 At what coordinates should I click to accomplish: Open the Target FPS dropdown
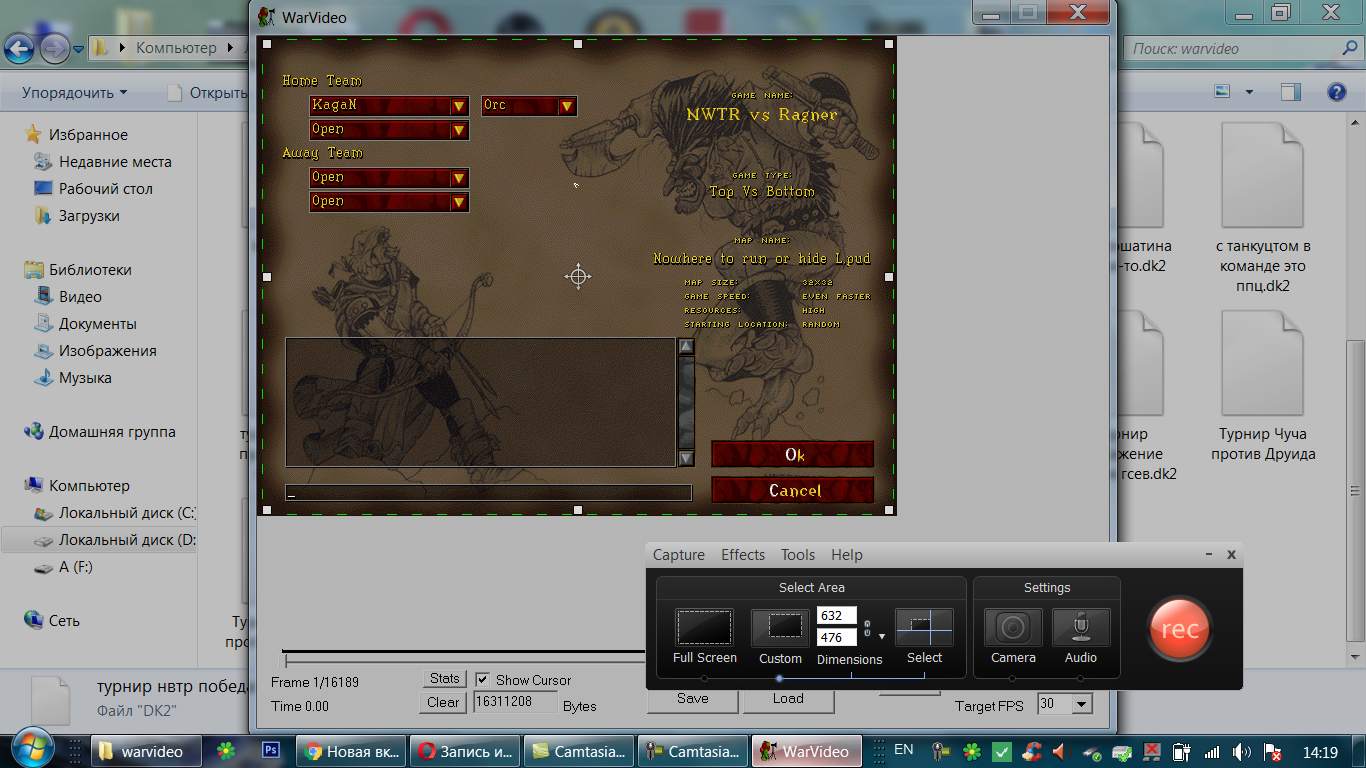coord(1081,704)
